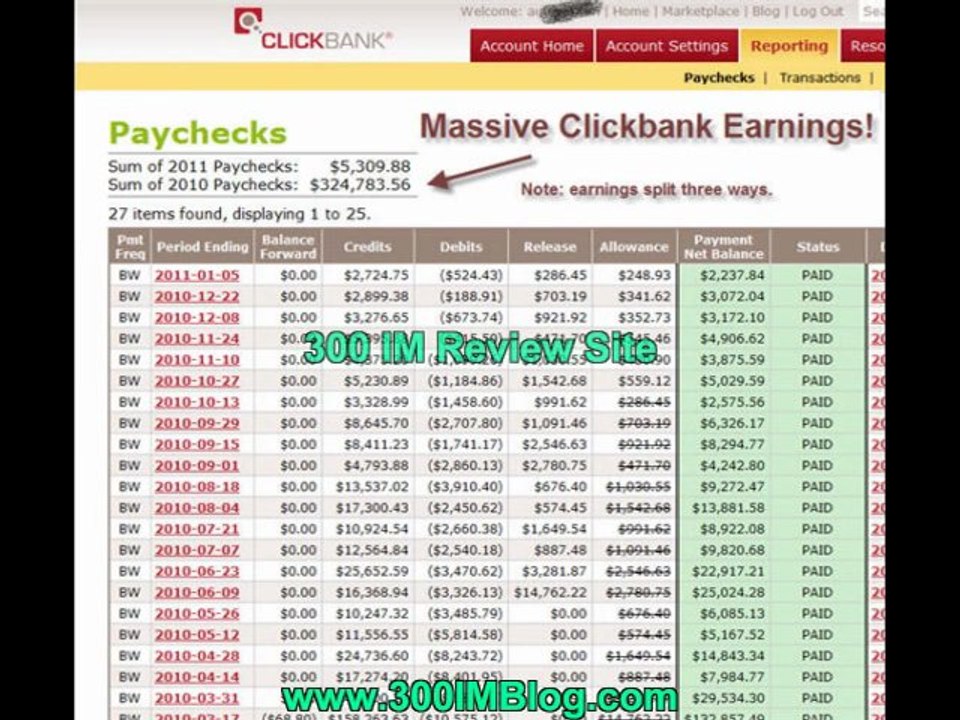Image resolution: width=960 pixels, height=720 pixels.
Task: Click the Log Out link
Action: click(817, 12)
